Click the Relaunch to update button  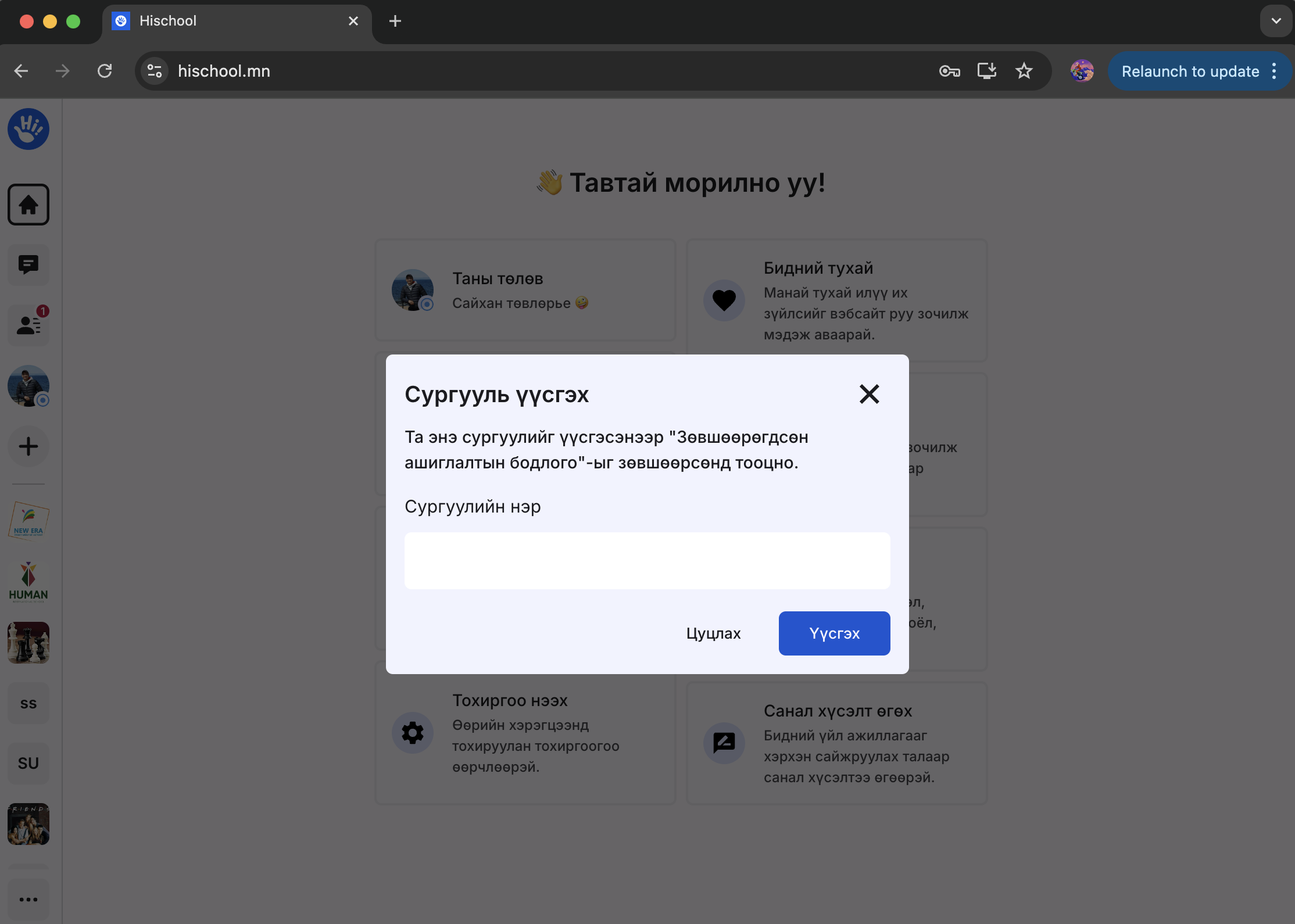(x=1189, y=70)
